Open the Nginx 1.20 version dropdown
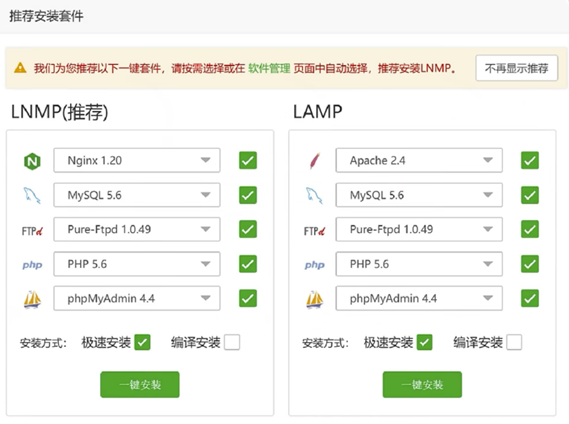 (137, 160)
